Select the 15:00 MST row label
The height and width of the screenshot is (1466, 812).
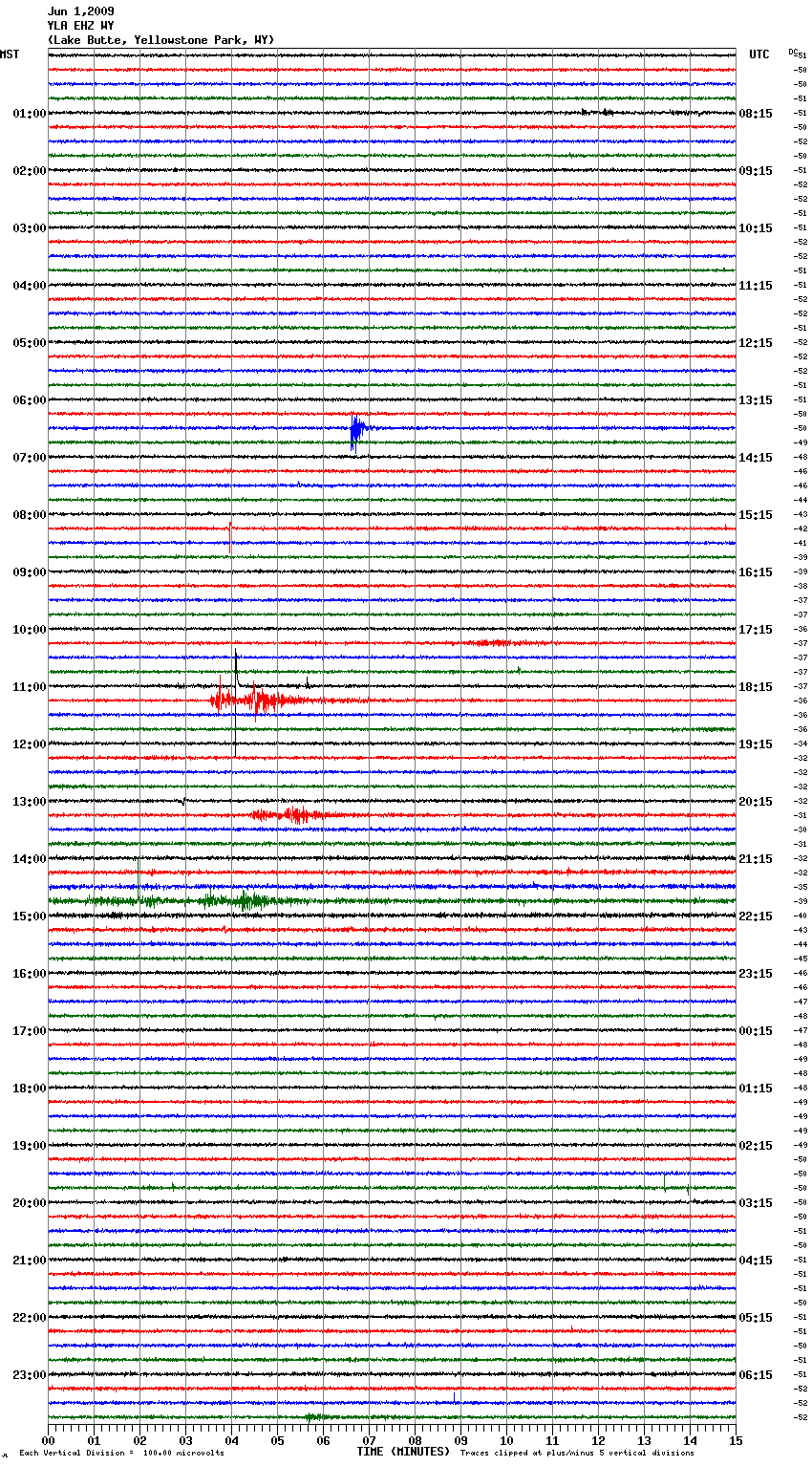pyautogui.click(x=30, y=916)
